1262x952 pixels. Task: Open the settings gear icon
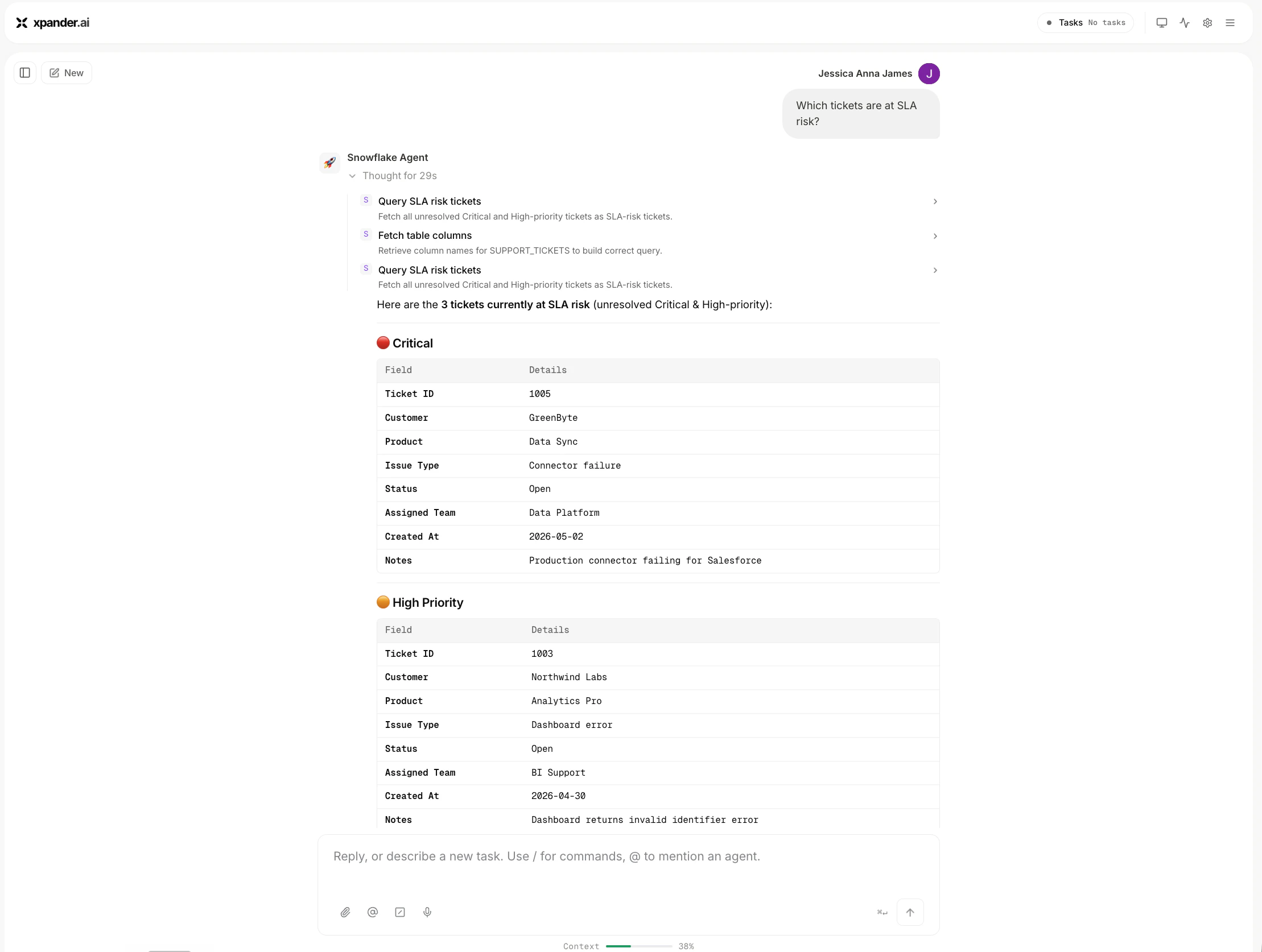[x=1207, y=23]
